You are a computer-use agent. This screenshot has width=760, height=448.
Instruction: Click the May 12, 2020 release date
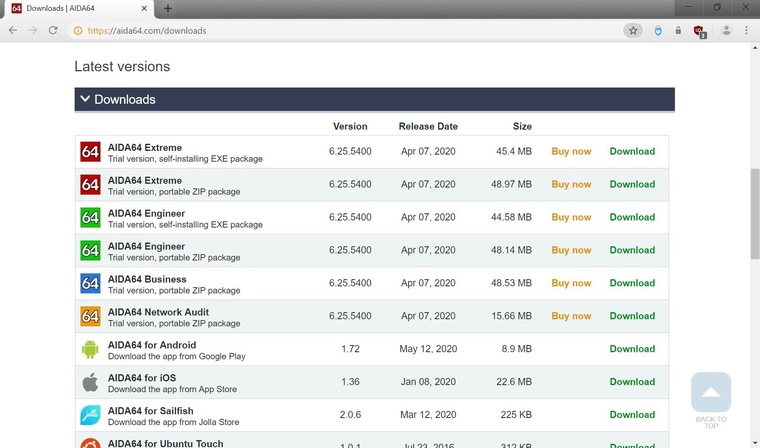[x=428, y=349]
